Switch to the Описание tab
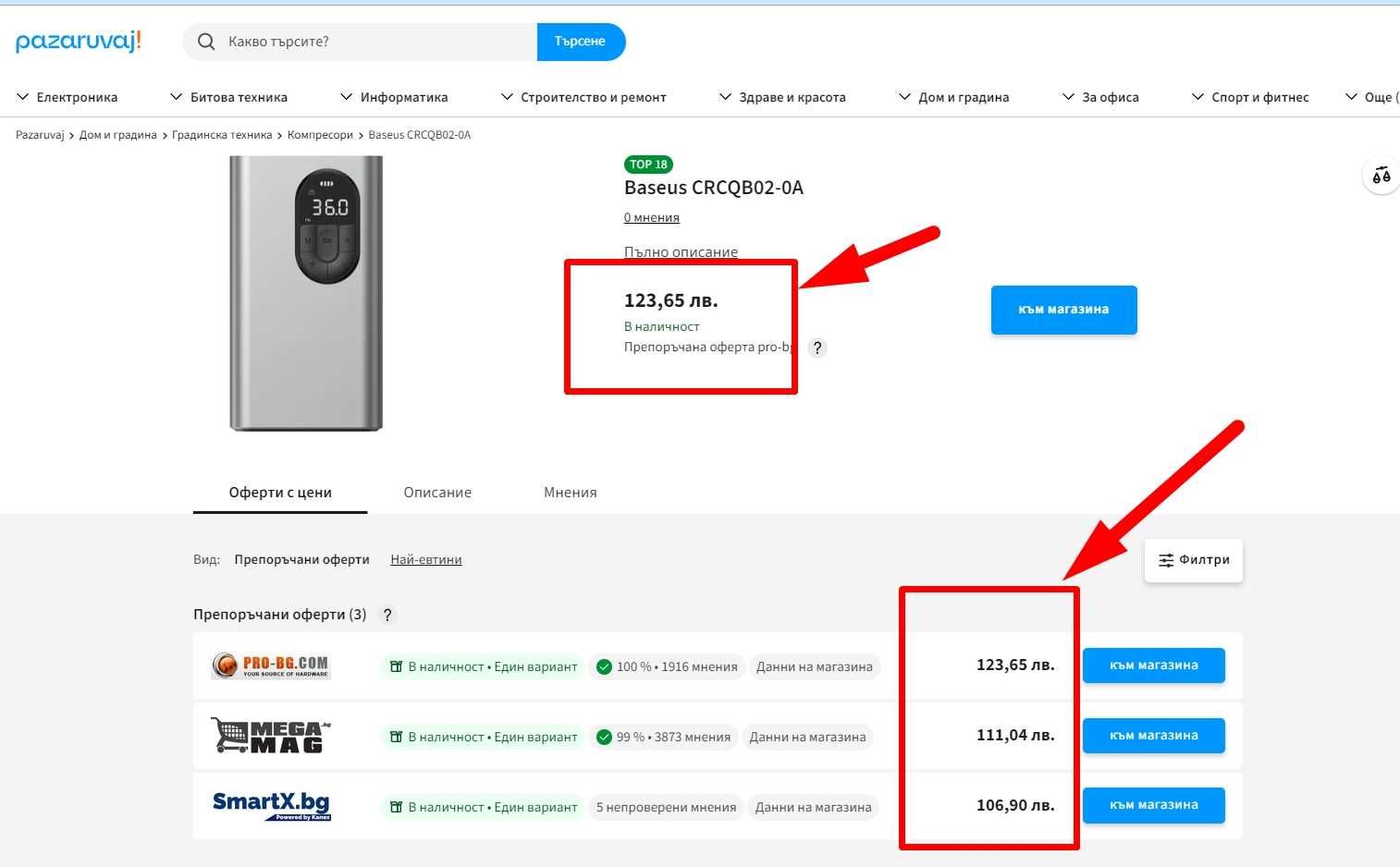The width and height of the screenshot is (1400, 867). (437, 493)
